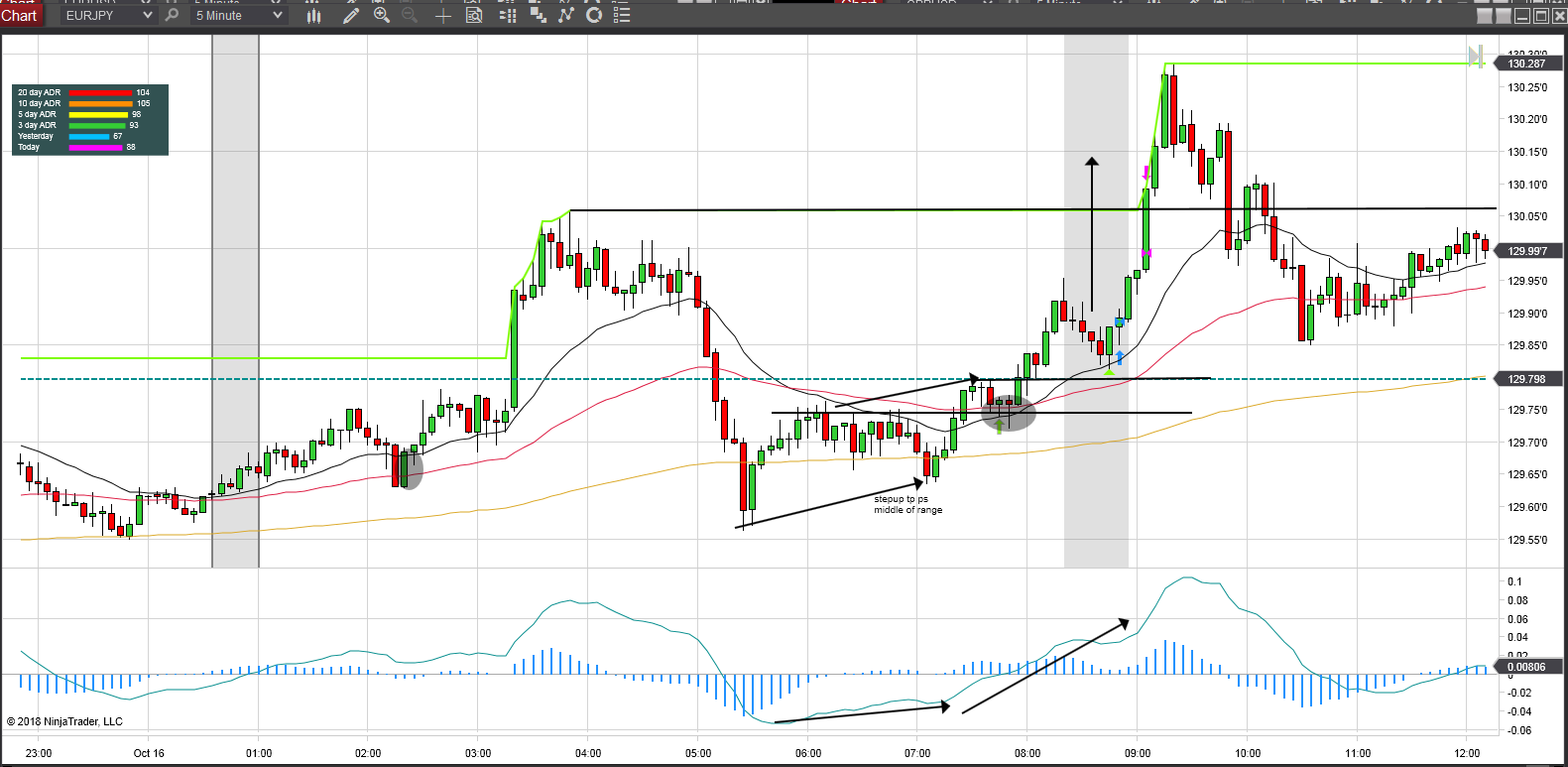The width and height of the screenshot is (1568, 767).
Task: Click the 130.20'0 price axis label
Action: tap(1527, 119)
